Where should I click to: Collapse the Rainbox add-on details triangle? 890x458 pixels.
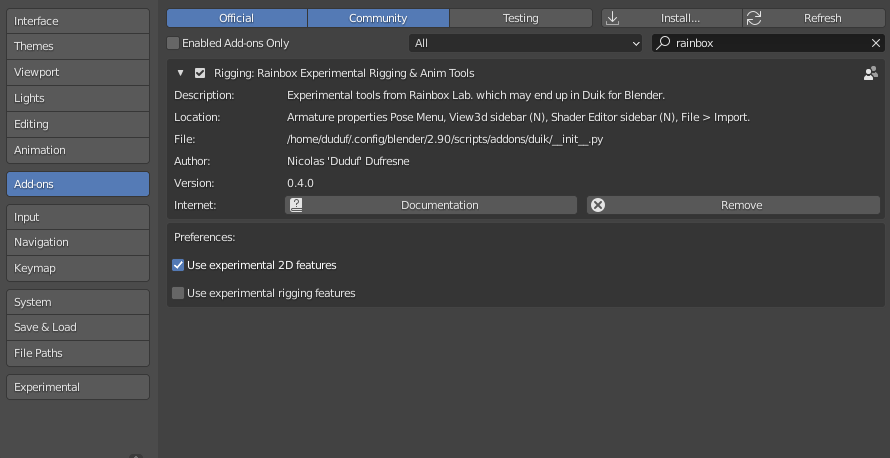[x=180, y=73]
